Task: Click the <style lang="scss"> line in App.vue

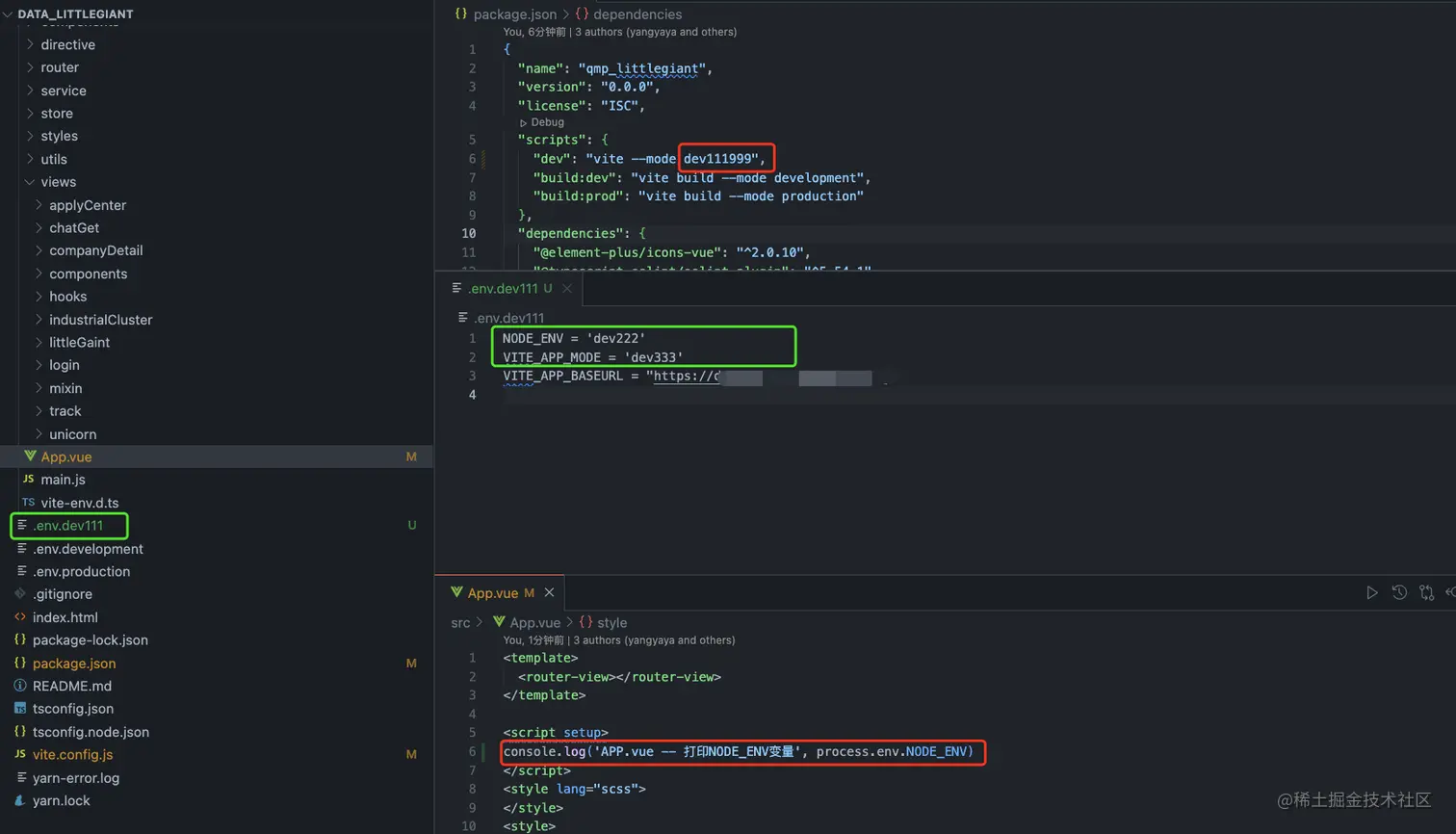Action: (574, 789)
